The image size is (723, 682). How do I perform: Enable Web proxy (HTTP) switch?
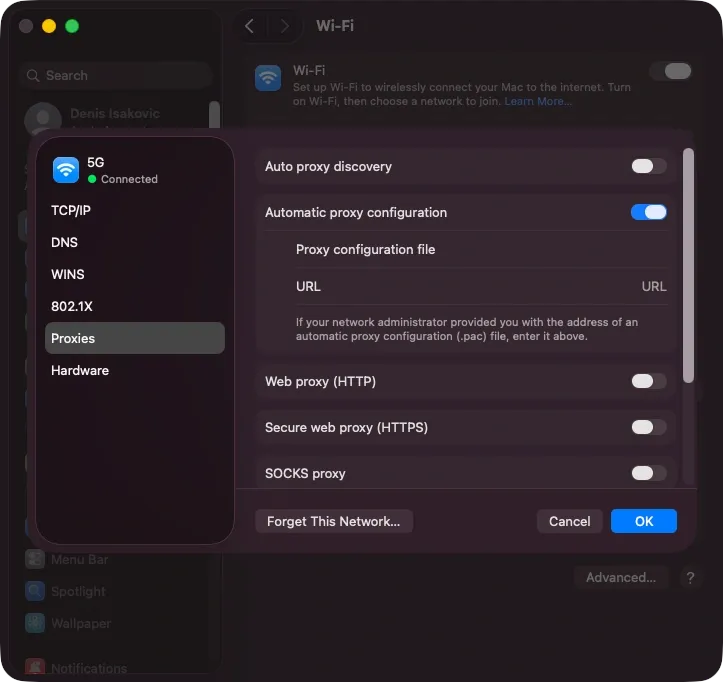pos(649,381)
